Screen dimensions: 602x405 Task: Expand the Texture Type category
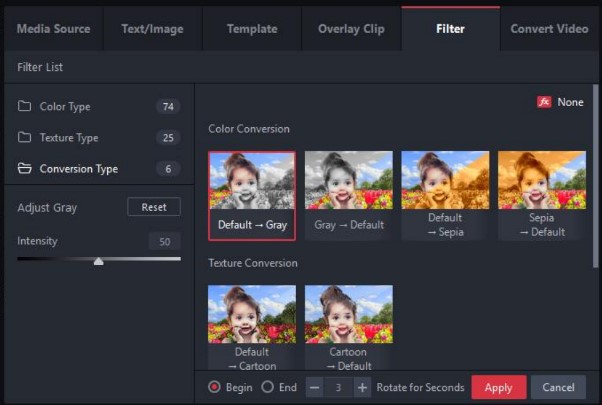coord(69,138)
